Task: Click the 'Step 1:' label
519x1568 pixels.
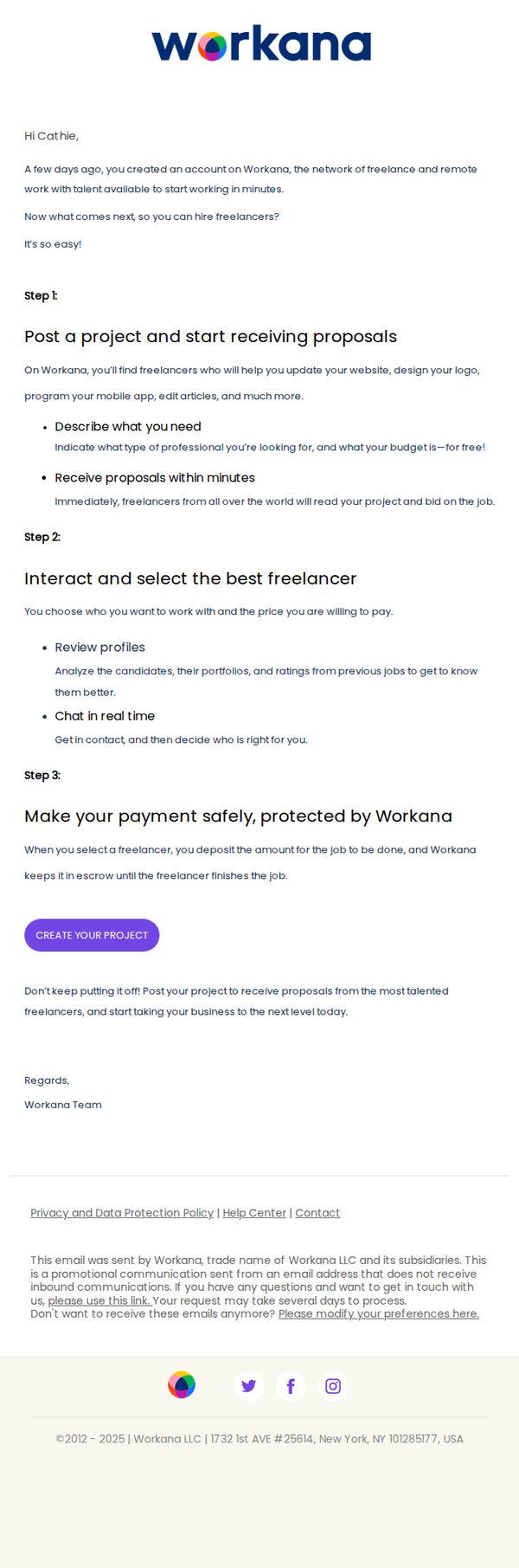Action: 41,296
